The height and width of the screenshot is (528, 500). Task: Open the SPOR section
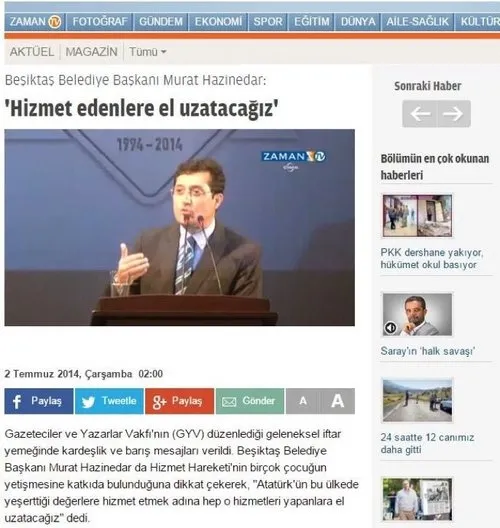(268, 22)
